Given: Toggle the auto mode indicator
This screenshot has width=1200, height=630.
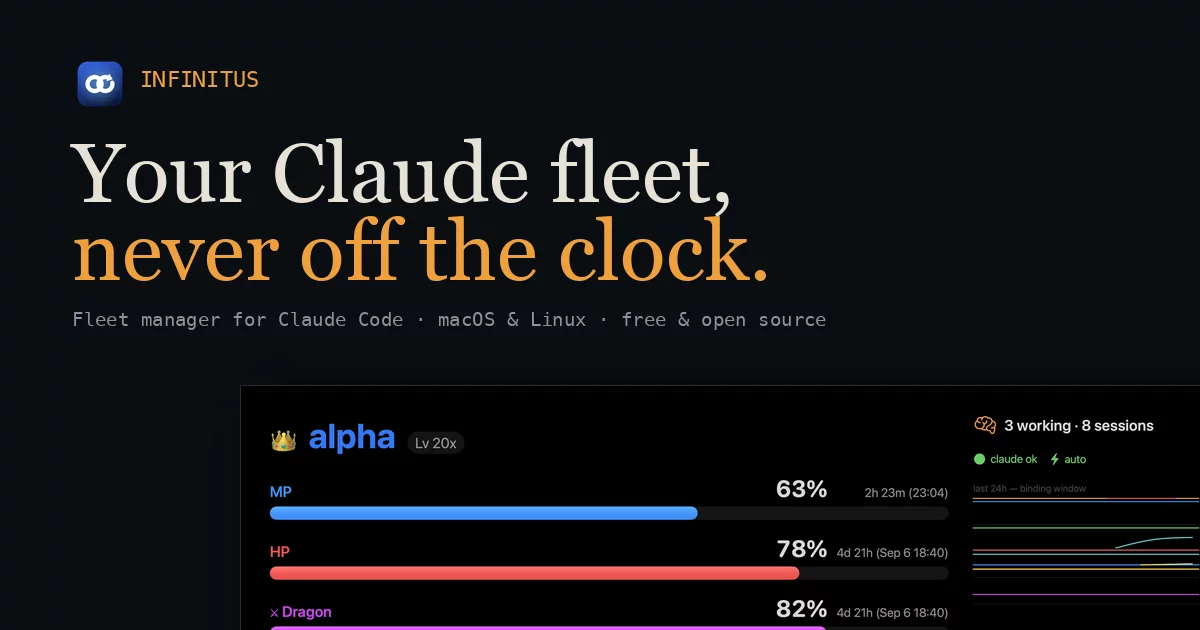Looking at the screenshot, I should coord(1067,459).
